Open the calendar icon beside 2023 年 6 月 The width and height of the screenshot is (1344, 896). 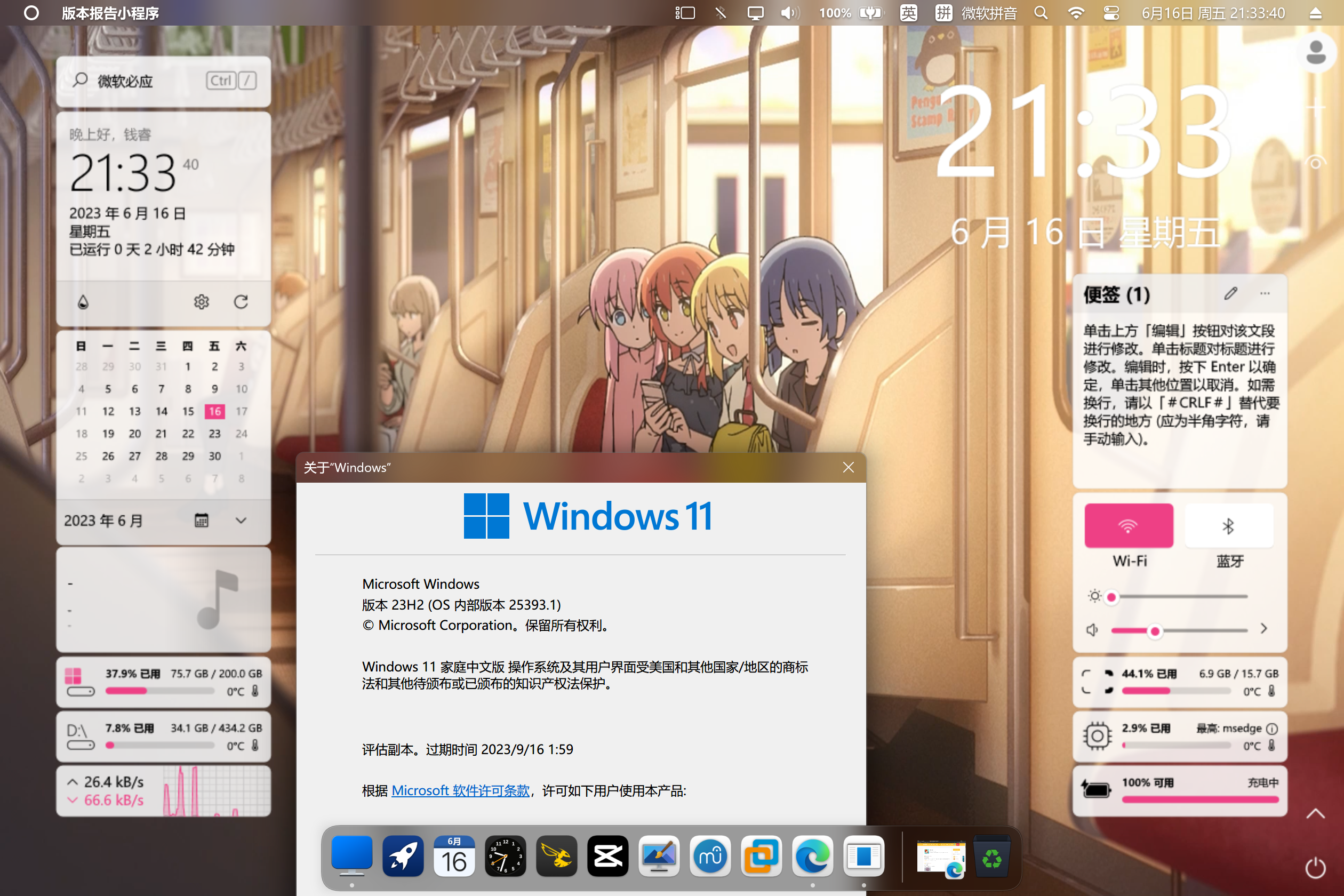[201, 521]
